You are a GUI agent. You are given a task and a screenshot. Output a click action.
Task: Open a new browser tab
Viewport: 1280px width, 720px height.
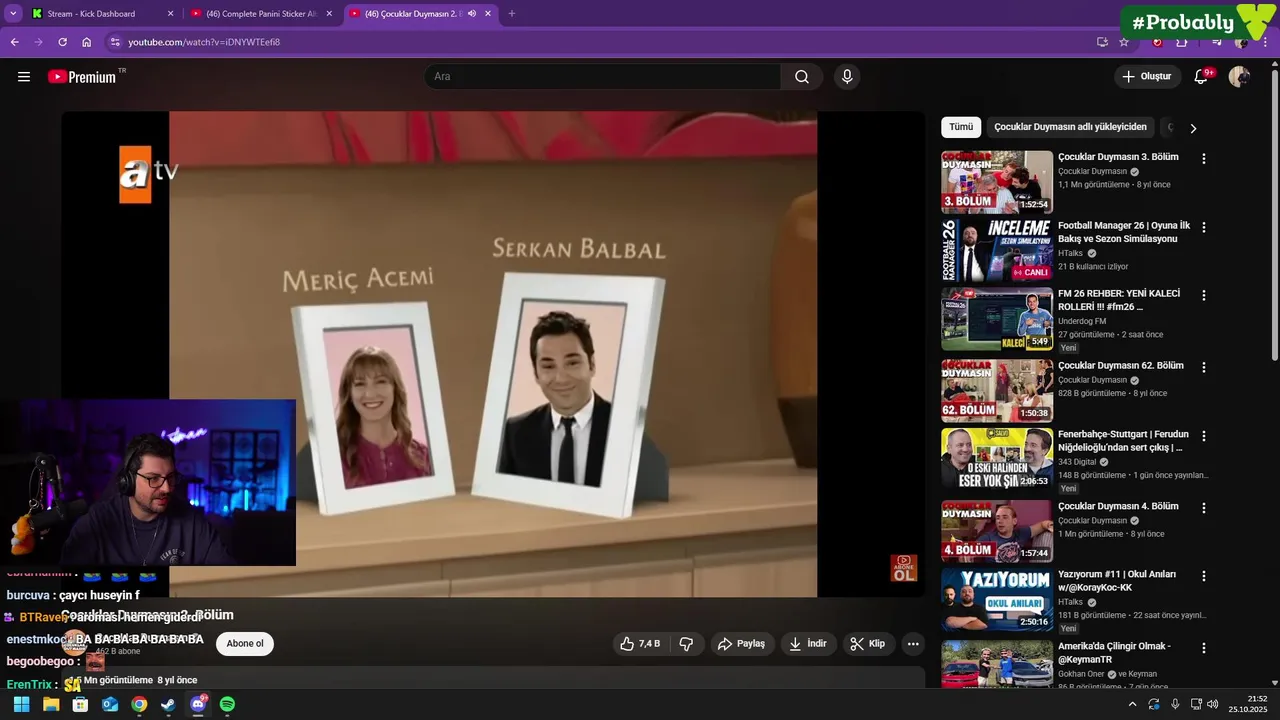(512, 14)
